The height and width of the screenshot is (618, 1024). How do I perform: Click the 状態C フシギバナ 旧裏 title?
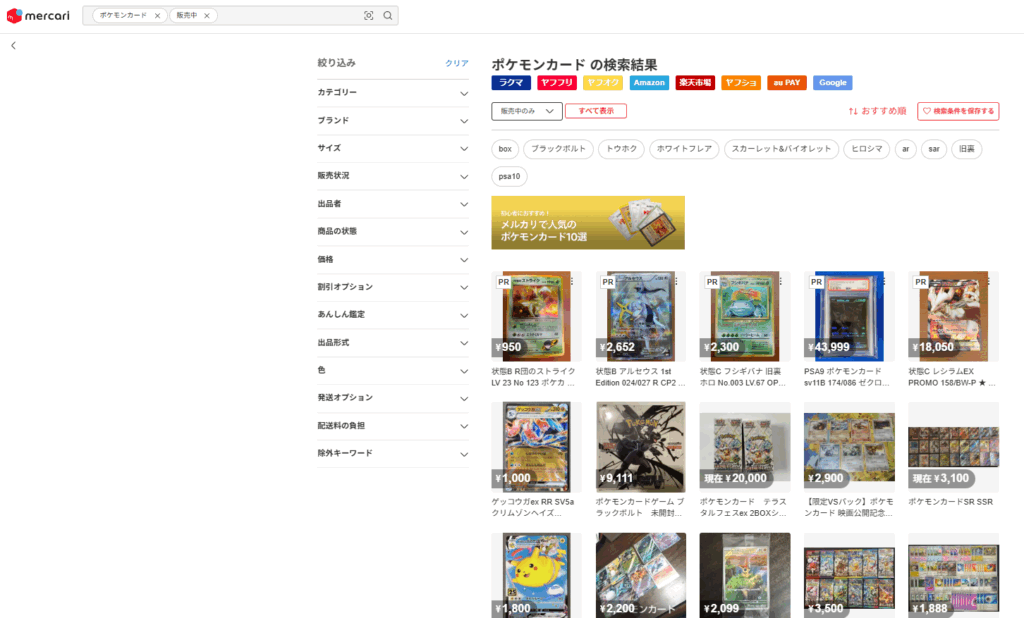click(743, 377)
